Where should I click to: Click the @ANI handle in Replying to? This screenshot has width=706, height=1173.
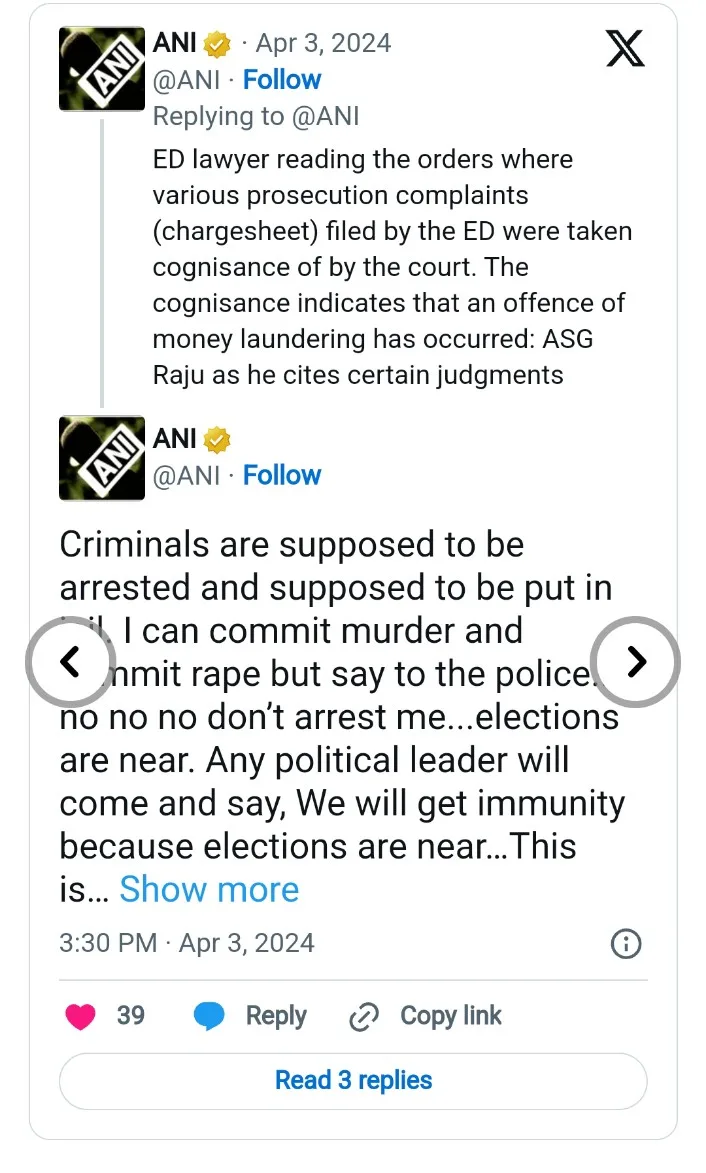coord(325,116)
